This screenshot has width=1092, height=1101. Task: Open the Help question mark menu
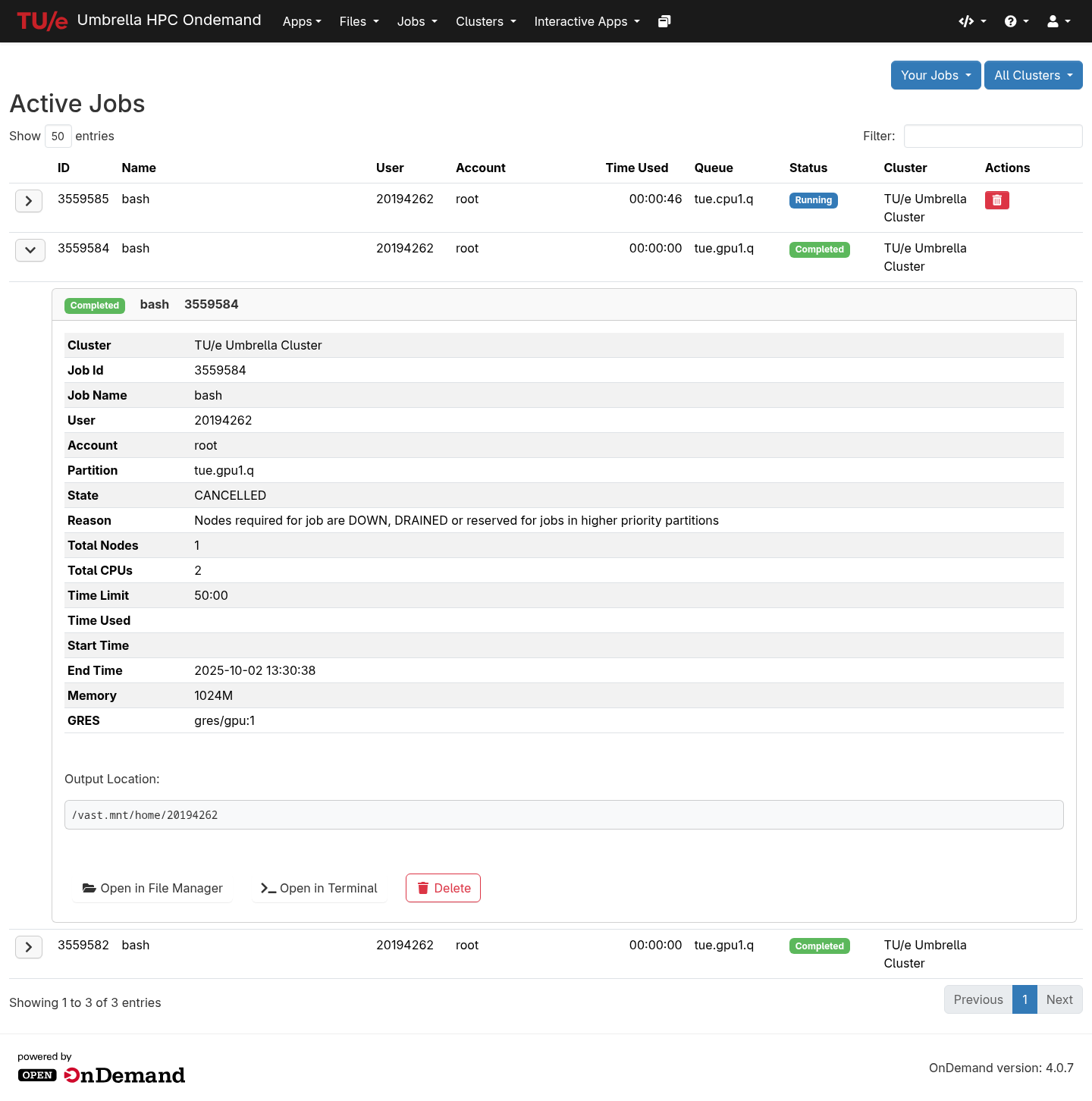coord(1016,21)
